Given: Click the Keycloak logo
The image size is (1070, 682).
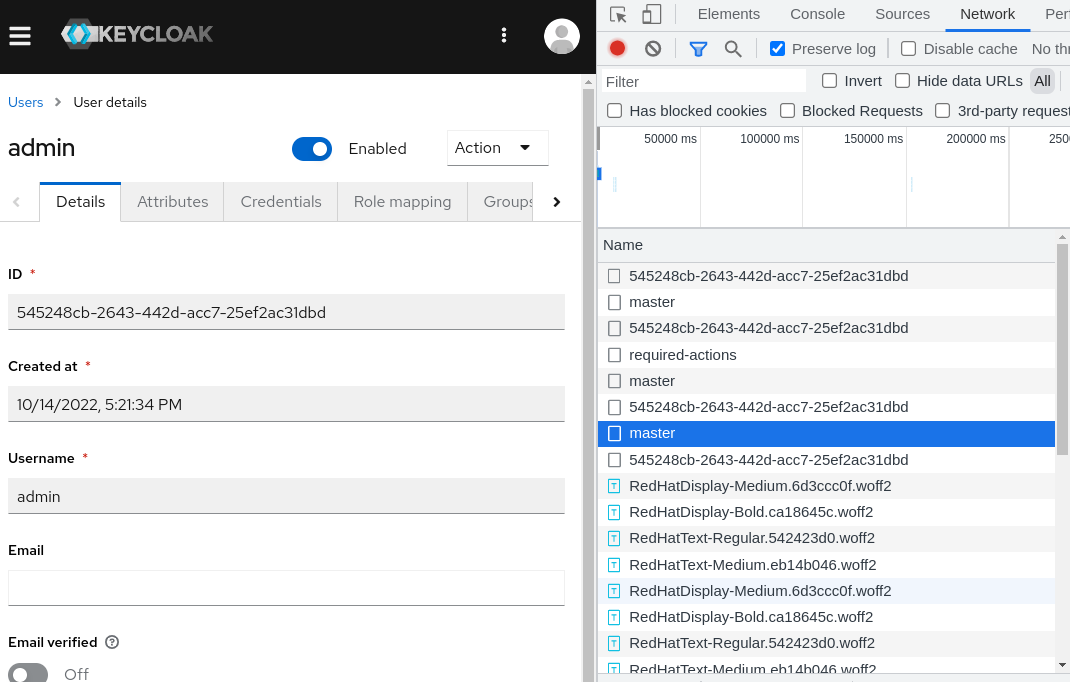Looking at the screenshot, I should pos(136,33).
